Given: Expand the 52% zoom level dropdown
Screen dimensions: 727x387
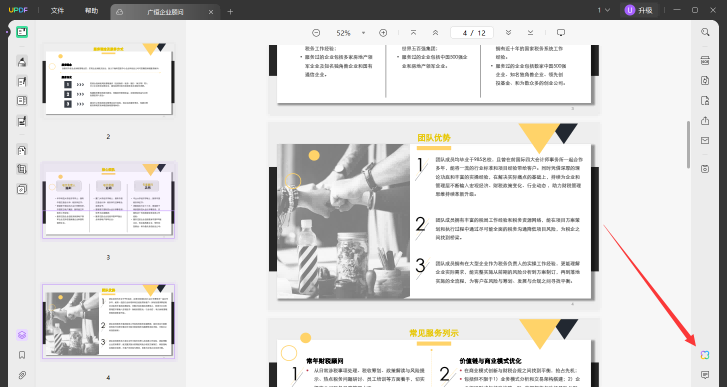Looking at the screenshot, I should click(363, 33).
